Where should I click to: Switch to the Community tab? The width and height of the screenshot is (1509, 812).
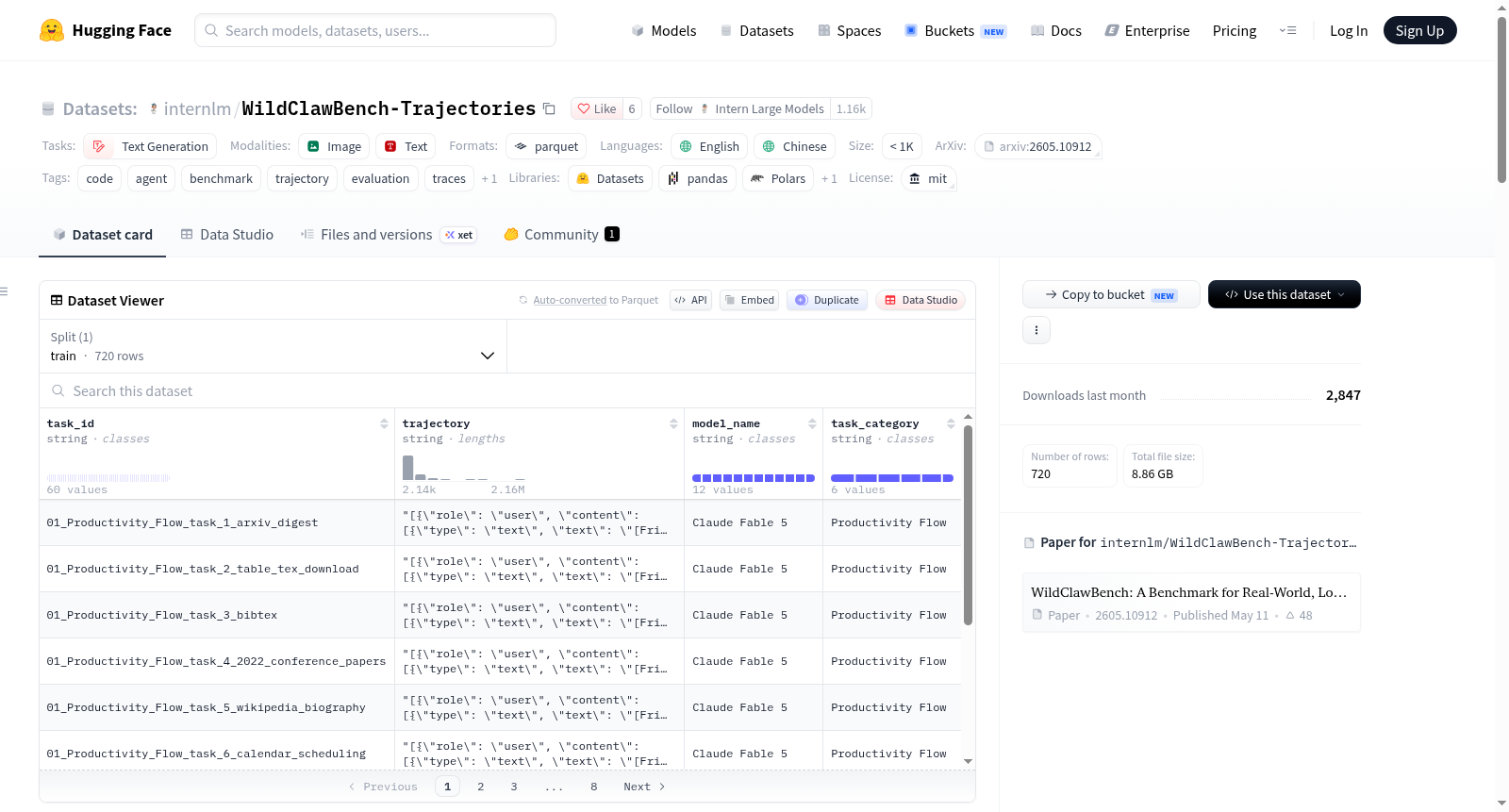point(562,234)
